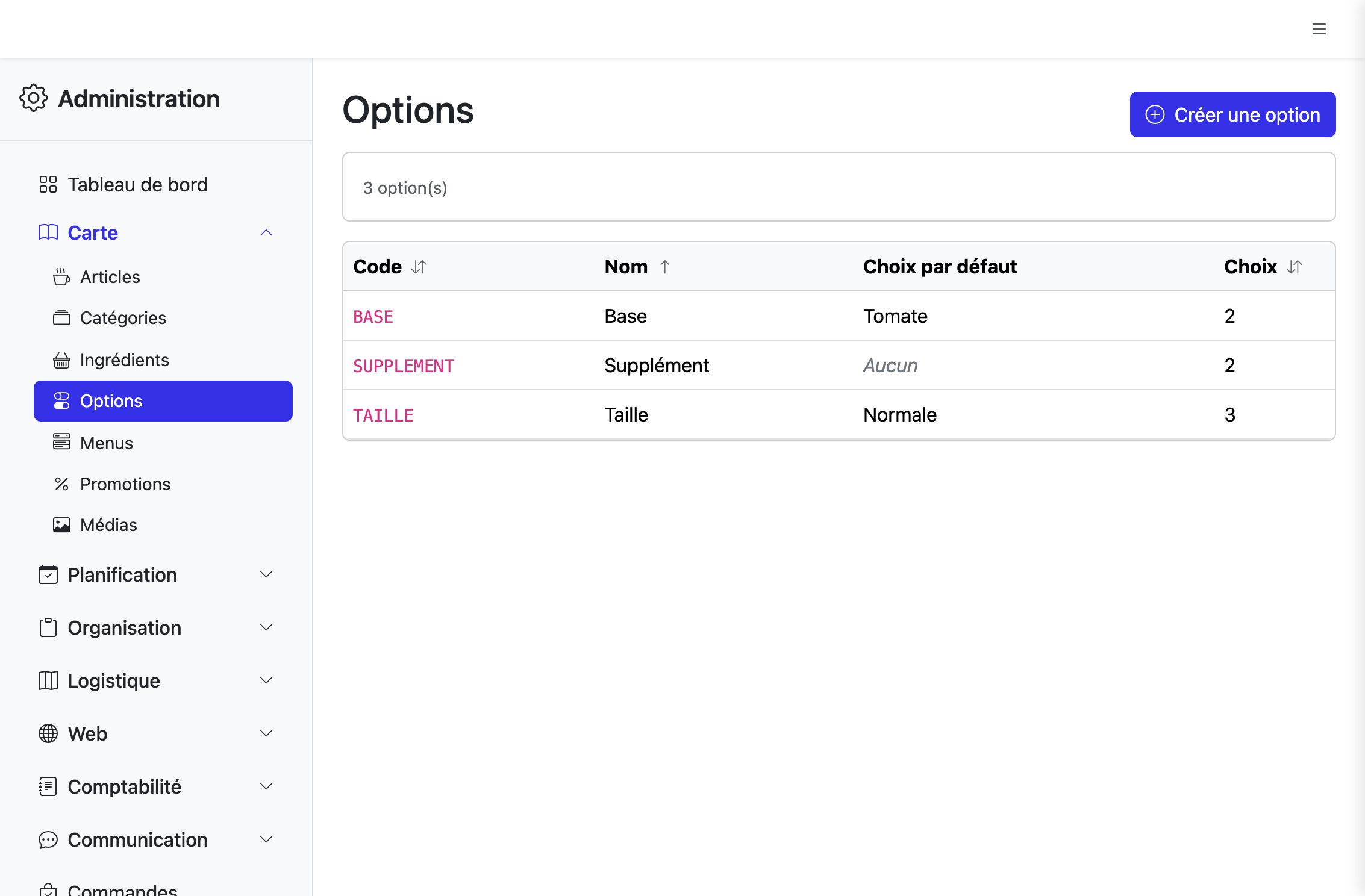Click the Commandes bag icon
The height and width of the screenshot is (896, 1365).
click(x=48, y=889)
